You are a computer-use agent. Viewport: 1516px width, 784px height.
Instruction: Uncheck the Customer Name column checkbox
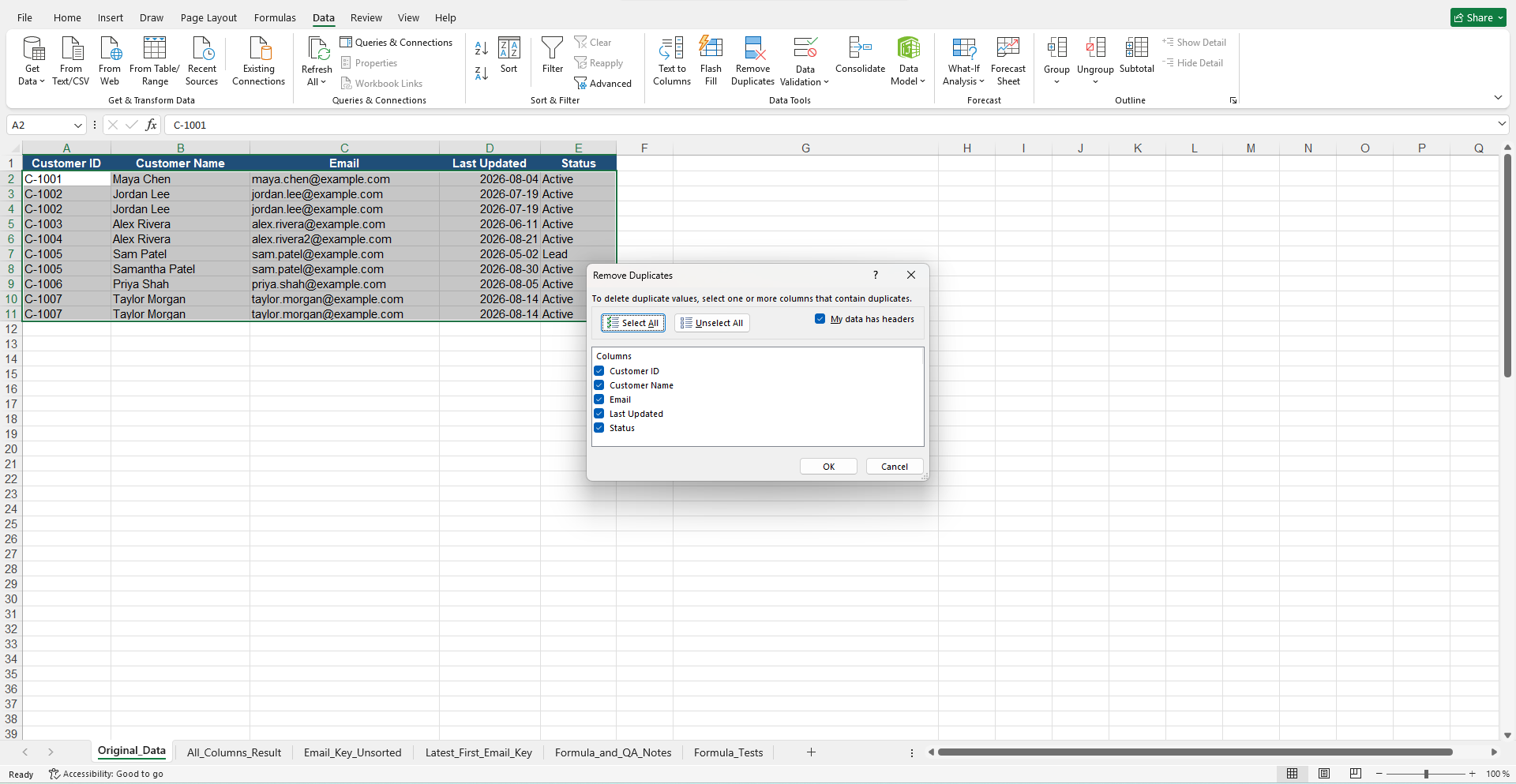coord(599,385)
